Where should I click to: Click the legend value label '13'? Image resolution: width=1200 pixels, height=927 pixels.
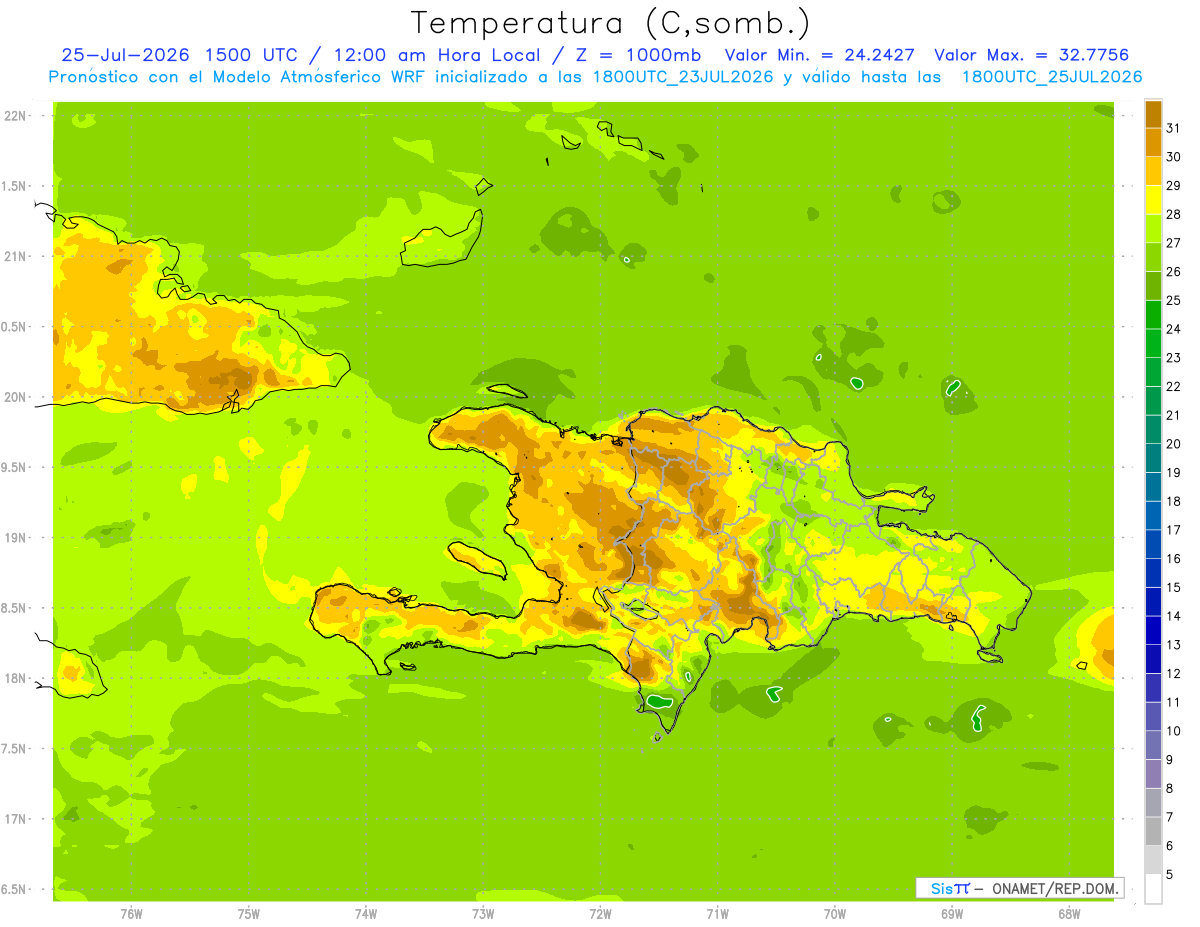tap(1173, 645)
